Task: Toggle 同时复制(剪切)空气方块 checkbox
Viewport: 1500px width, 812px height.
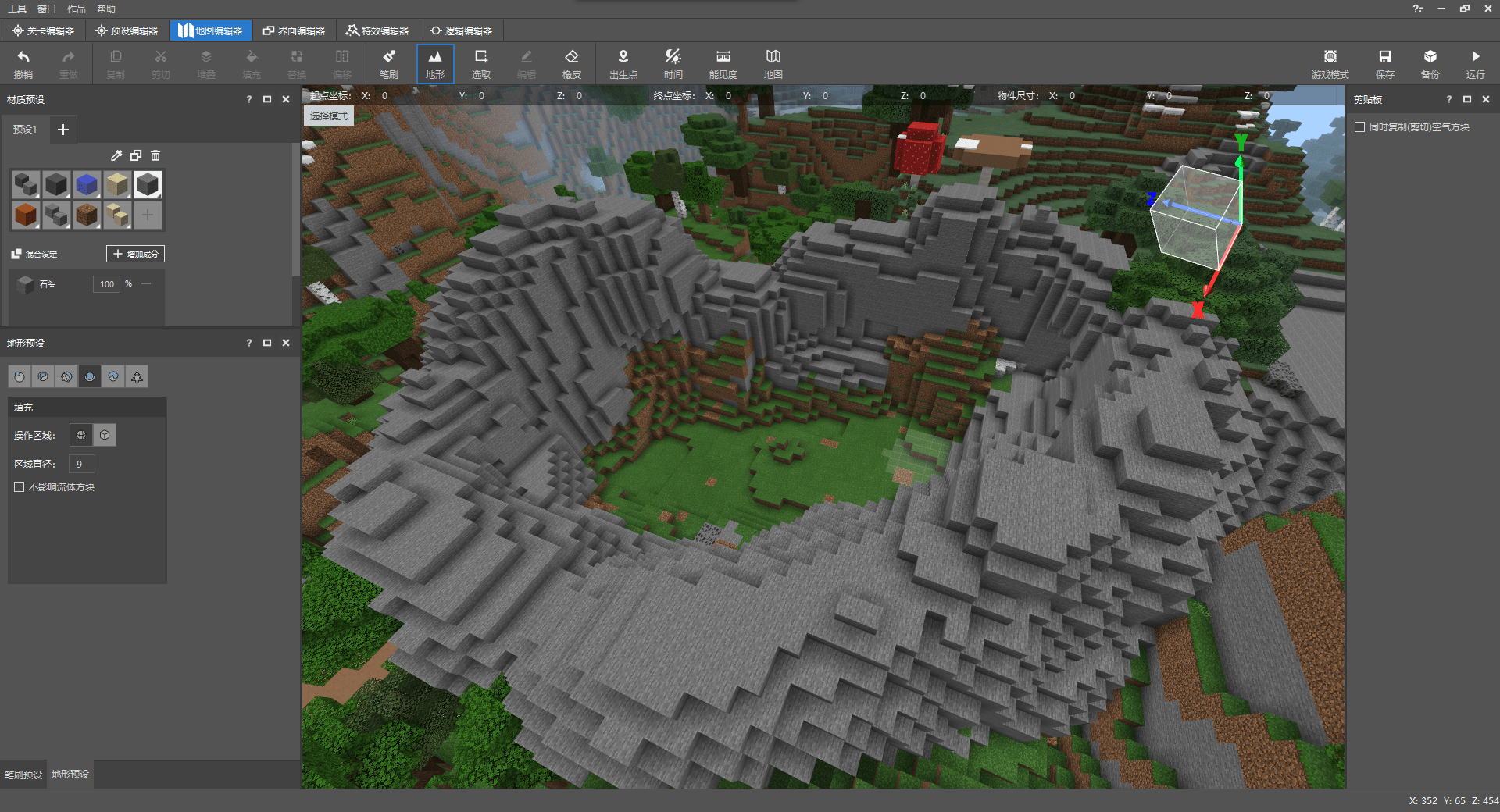Action: point(1360,126)
